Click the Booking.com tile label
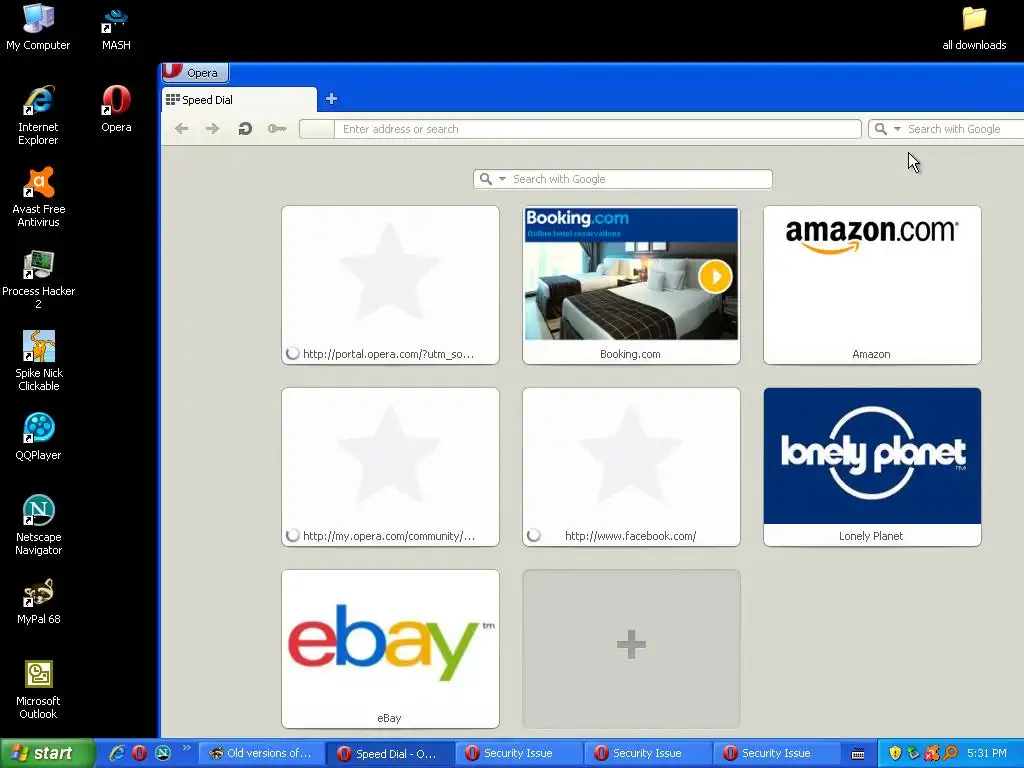The width and height of the screenshot is (1024, 768). click(x=630, y=354)
